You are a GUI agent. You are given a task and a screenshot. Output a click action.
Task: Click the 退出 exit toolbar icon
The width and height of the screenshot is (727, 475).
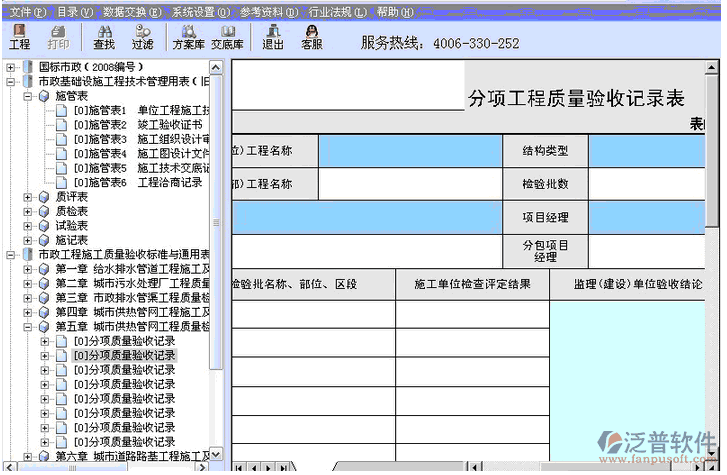pos(272,37)
